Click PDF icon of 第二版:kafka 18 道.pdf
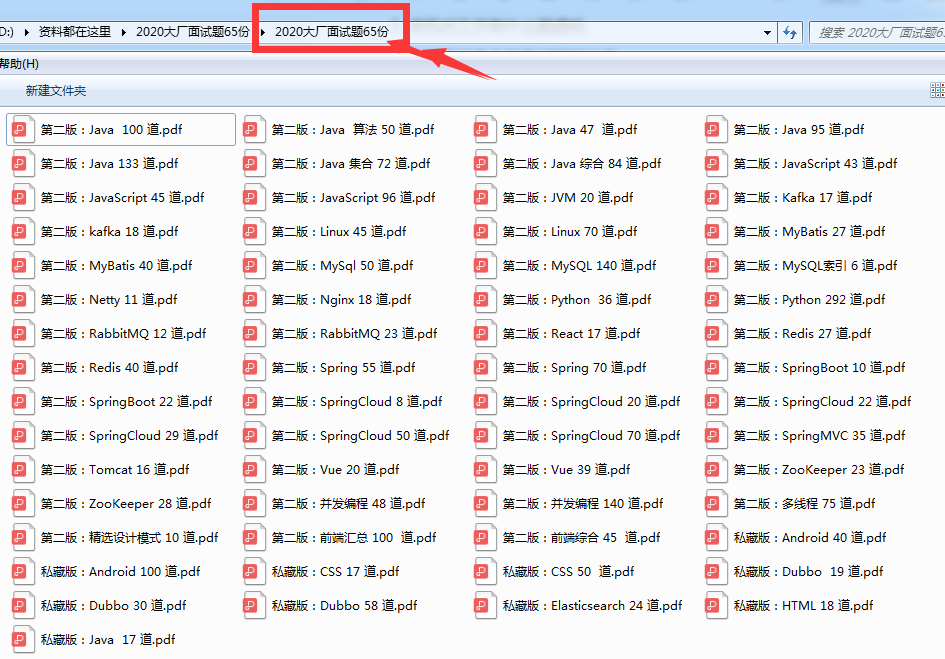Screen dimensions: 945x659 (22, 232)
